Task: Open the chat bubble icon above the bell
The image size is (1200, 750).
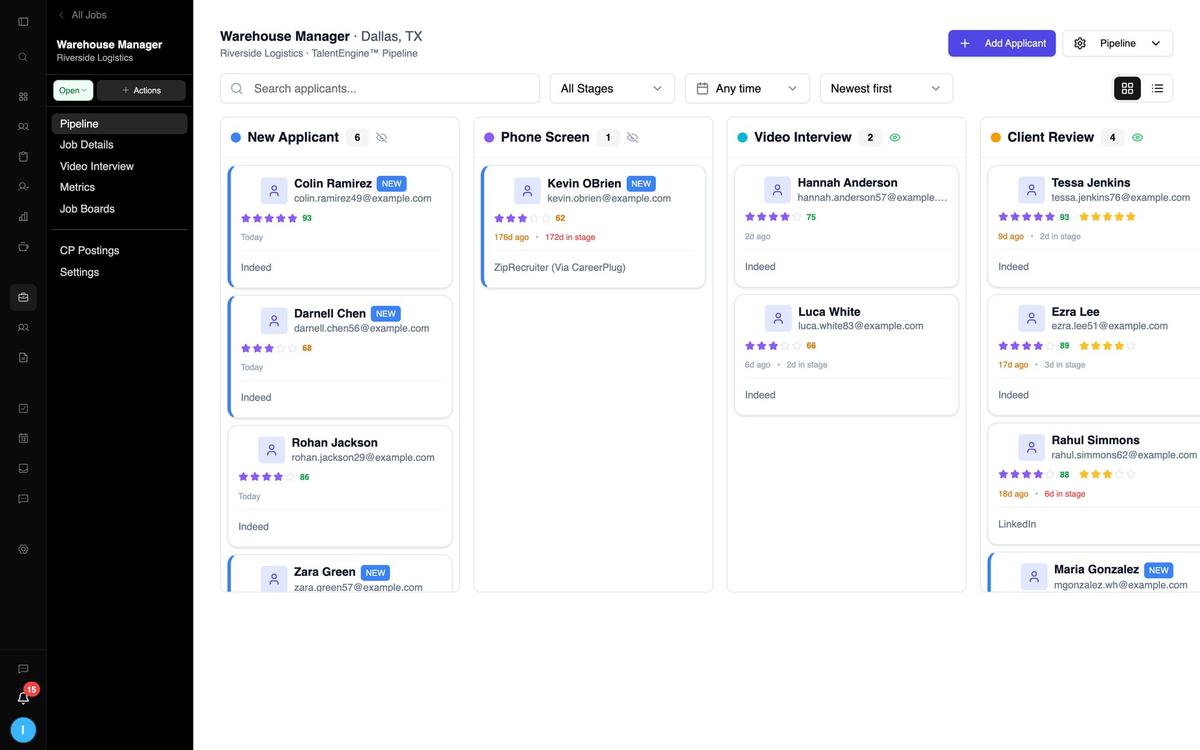Action: click(23, 669)
